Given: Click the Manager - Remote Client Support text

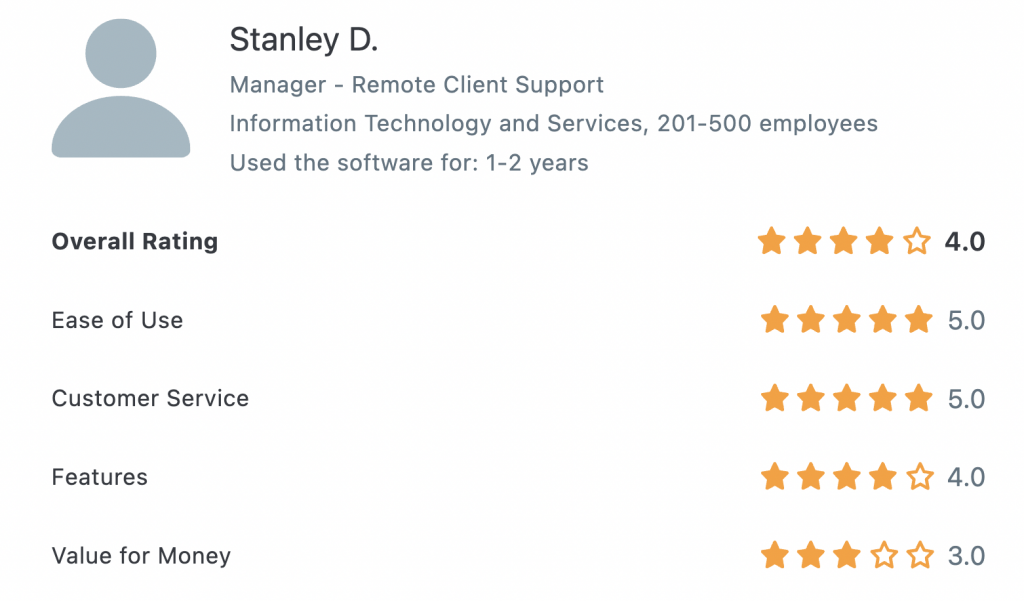Looking at the screenshot, I should [417, 85].
